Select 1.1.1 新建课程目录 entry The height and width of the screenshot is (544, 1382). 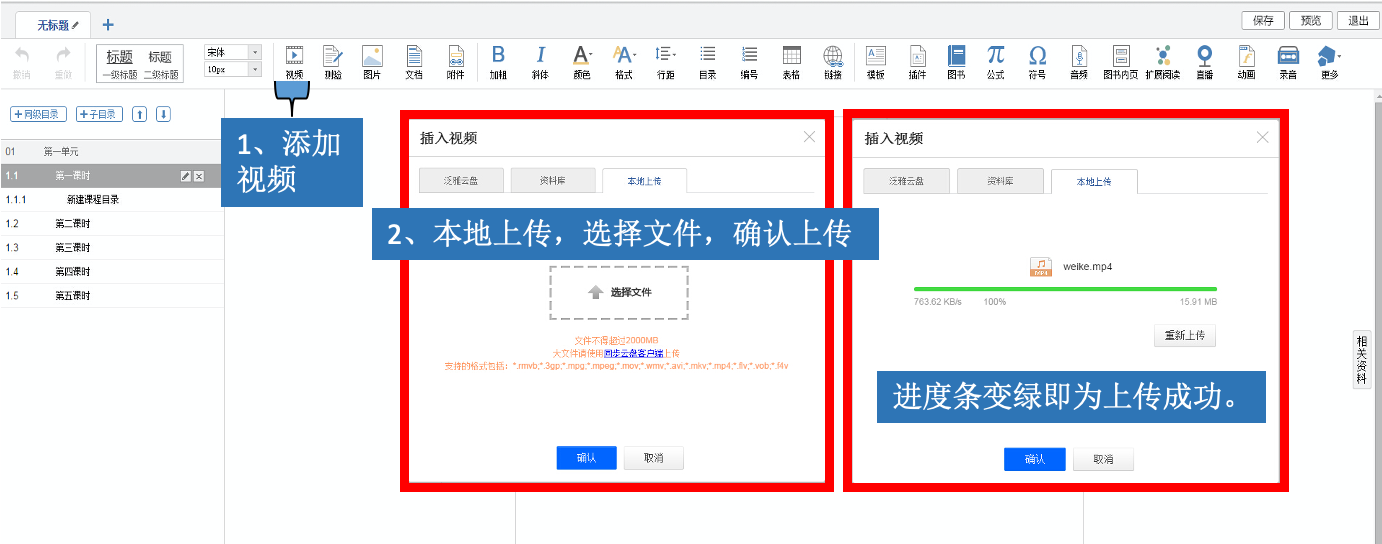point(112,199)
